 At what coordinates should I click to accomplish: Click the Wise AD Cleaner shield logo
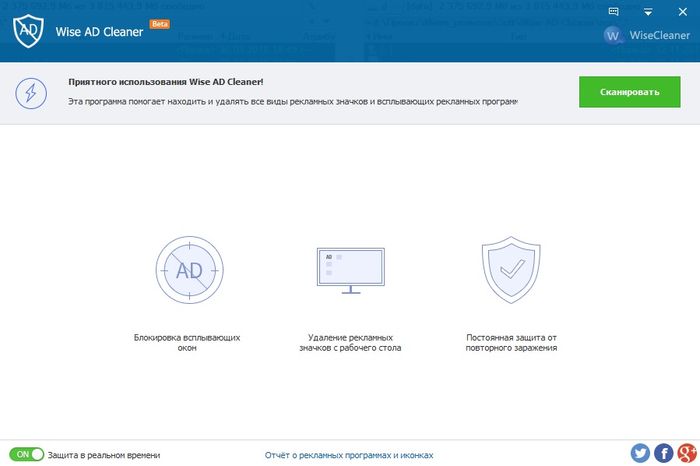click(x=28, y=31)
